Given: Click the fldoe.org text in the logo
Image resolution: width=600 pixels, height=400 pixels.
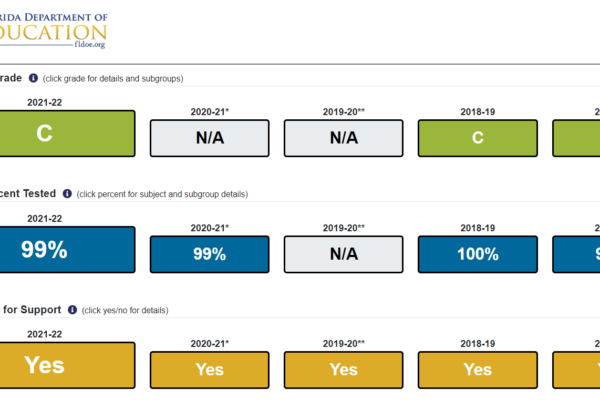Looking at the screenshot, I should (90, 44).
